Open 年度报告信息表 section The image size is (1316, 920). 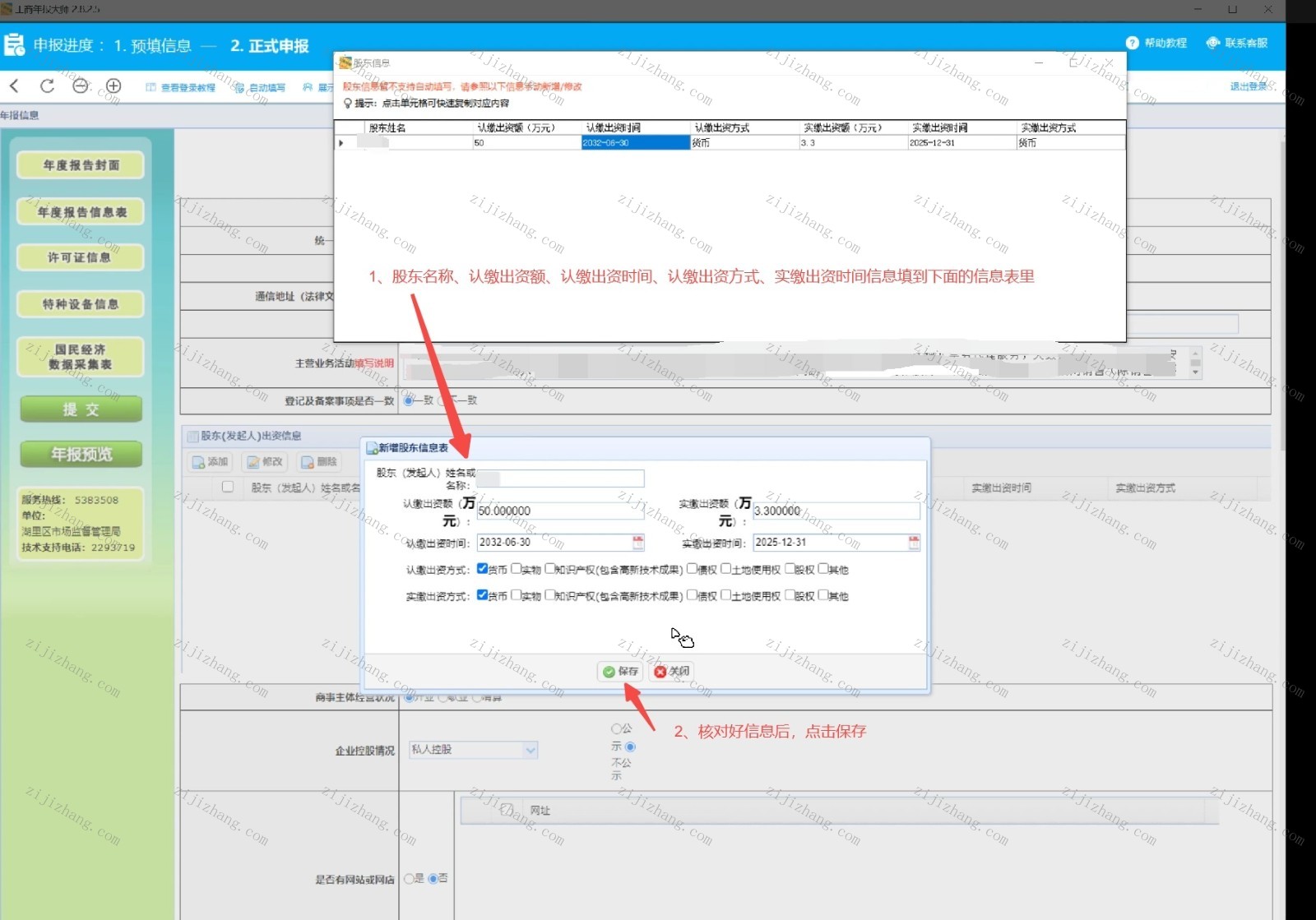click(x=81, y=212)
